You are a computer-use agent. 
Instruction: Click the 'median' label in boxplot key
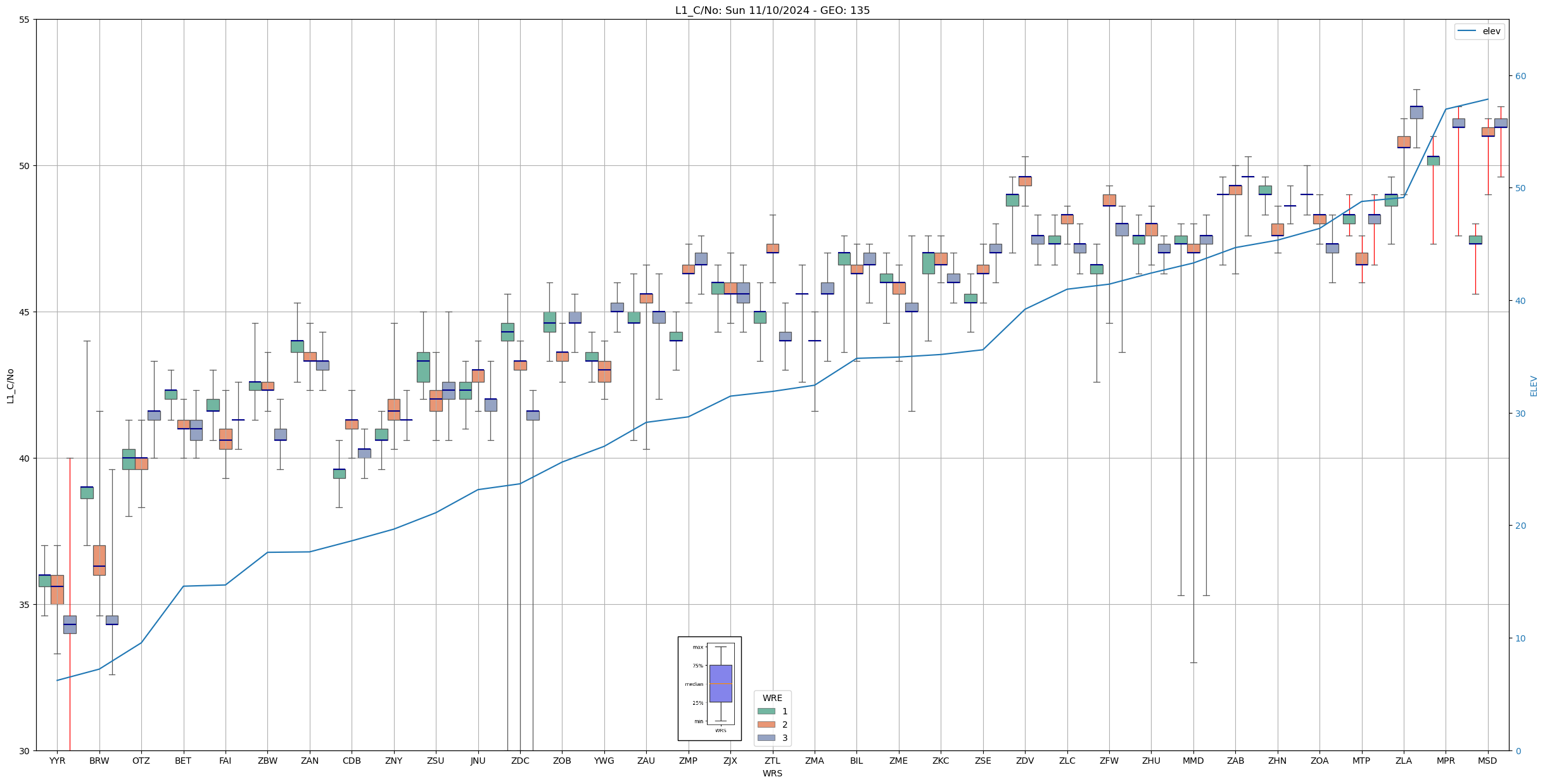[x=694, y=684]
